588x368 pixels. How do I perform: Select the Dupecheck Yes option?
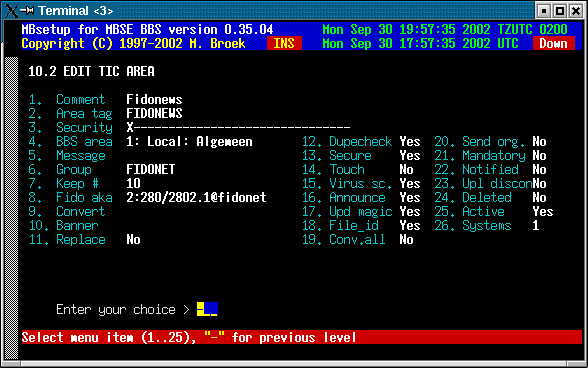click(410, 141)
